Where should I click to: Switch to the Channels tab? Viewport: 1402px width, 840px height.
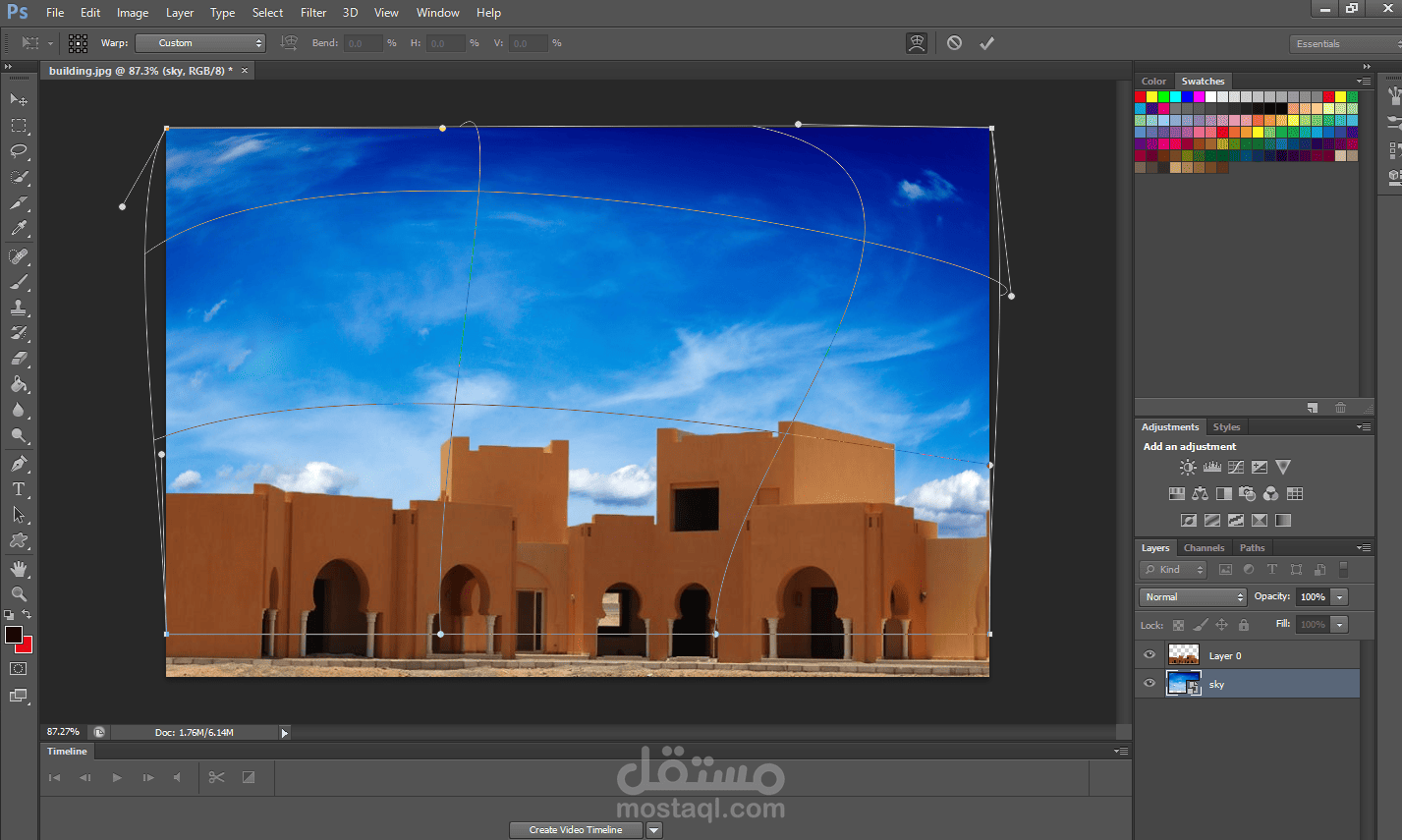1204,548
